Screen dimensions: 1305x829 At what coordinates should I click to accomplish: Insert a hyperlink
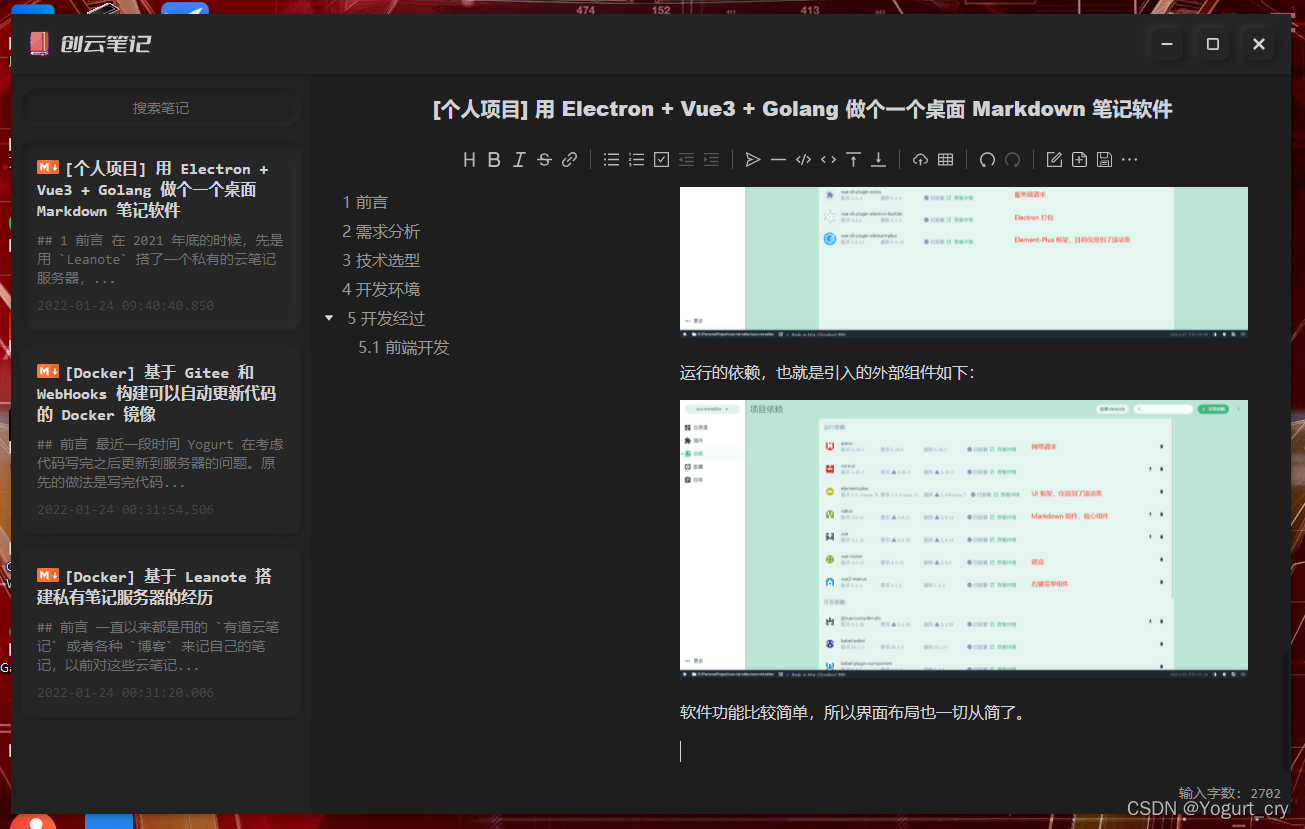point(569,159)
